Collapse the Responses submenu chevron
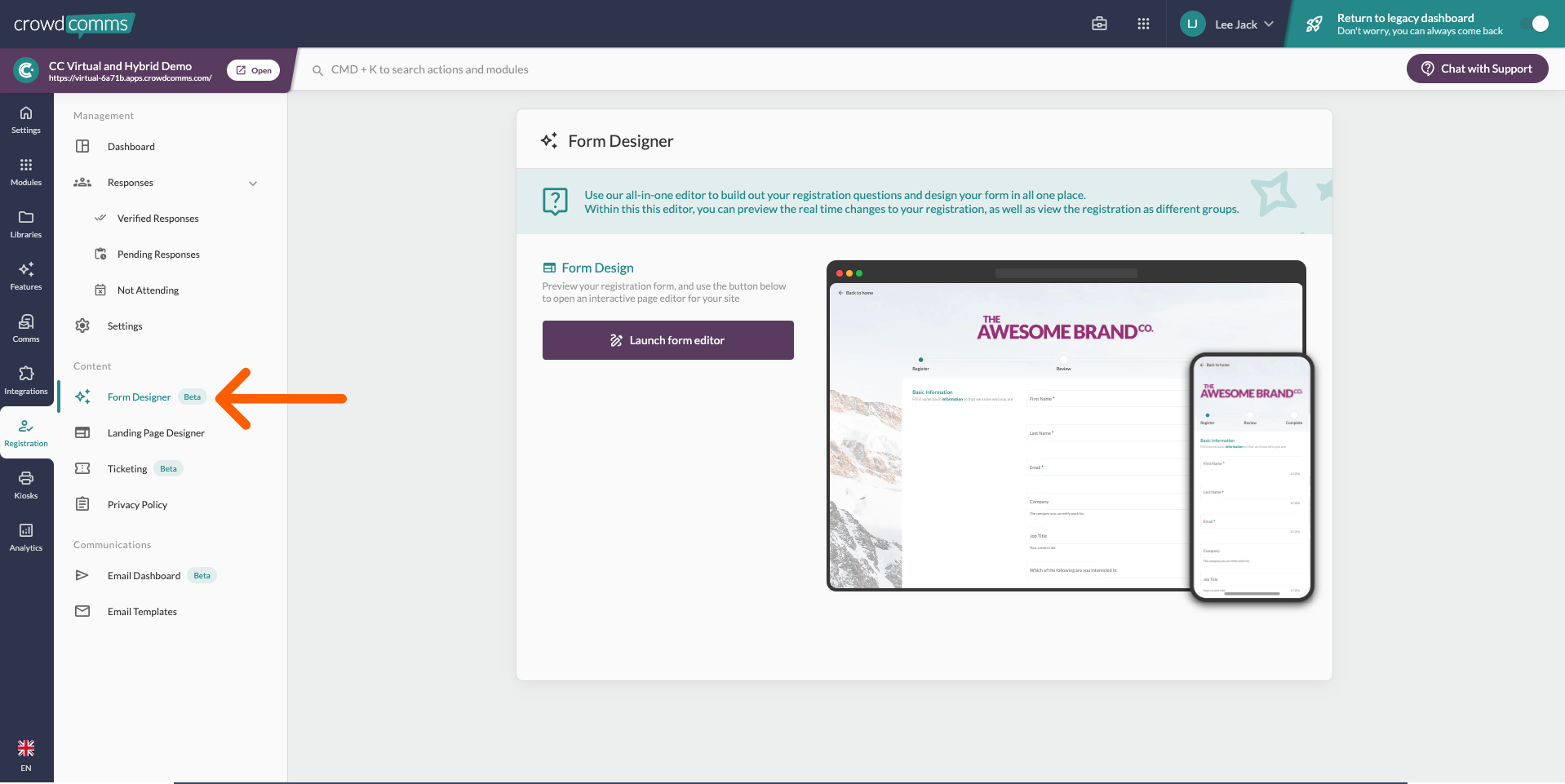 [x=253, y=184]
